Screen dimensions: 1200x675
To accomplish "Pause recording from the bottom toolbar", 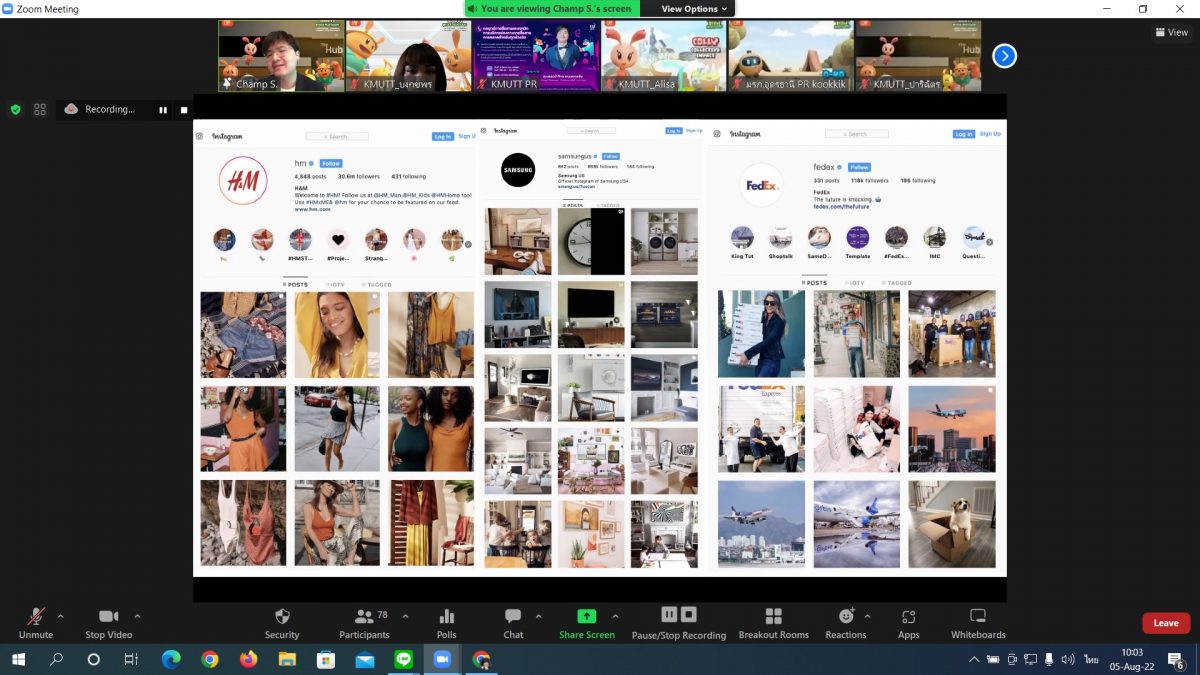I will (x=669, y=614).
